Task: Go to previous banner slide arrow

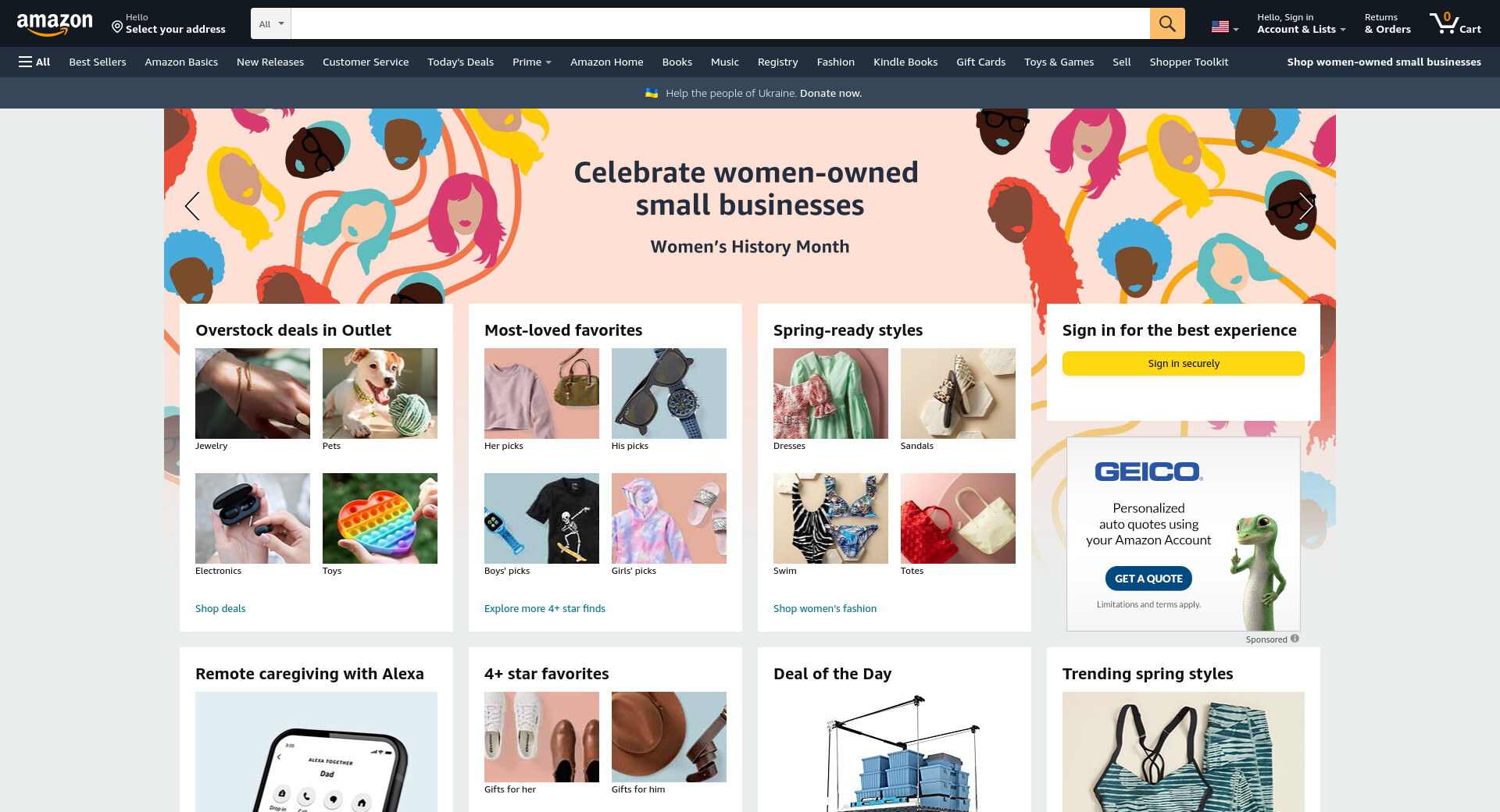Action: (x=192, y=206)
